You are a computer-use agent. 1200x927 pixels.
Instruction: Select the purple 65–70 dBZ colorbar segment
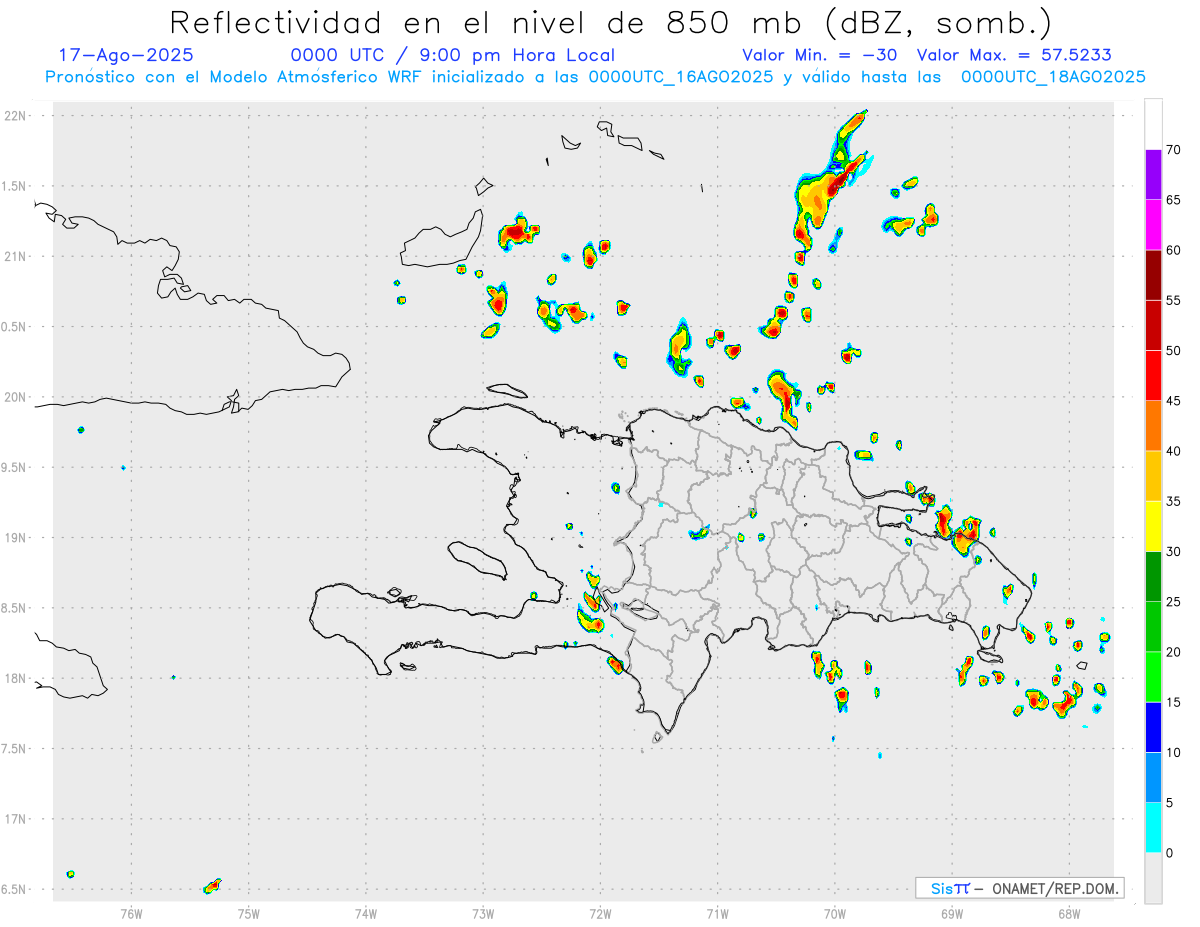[1153, 175]
